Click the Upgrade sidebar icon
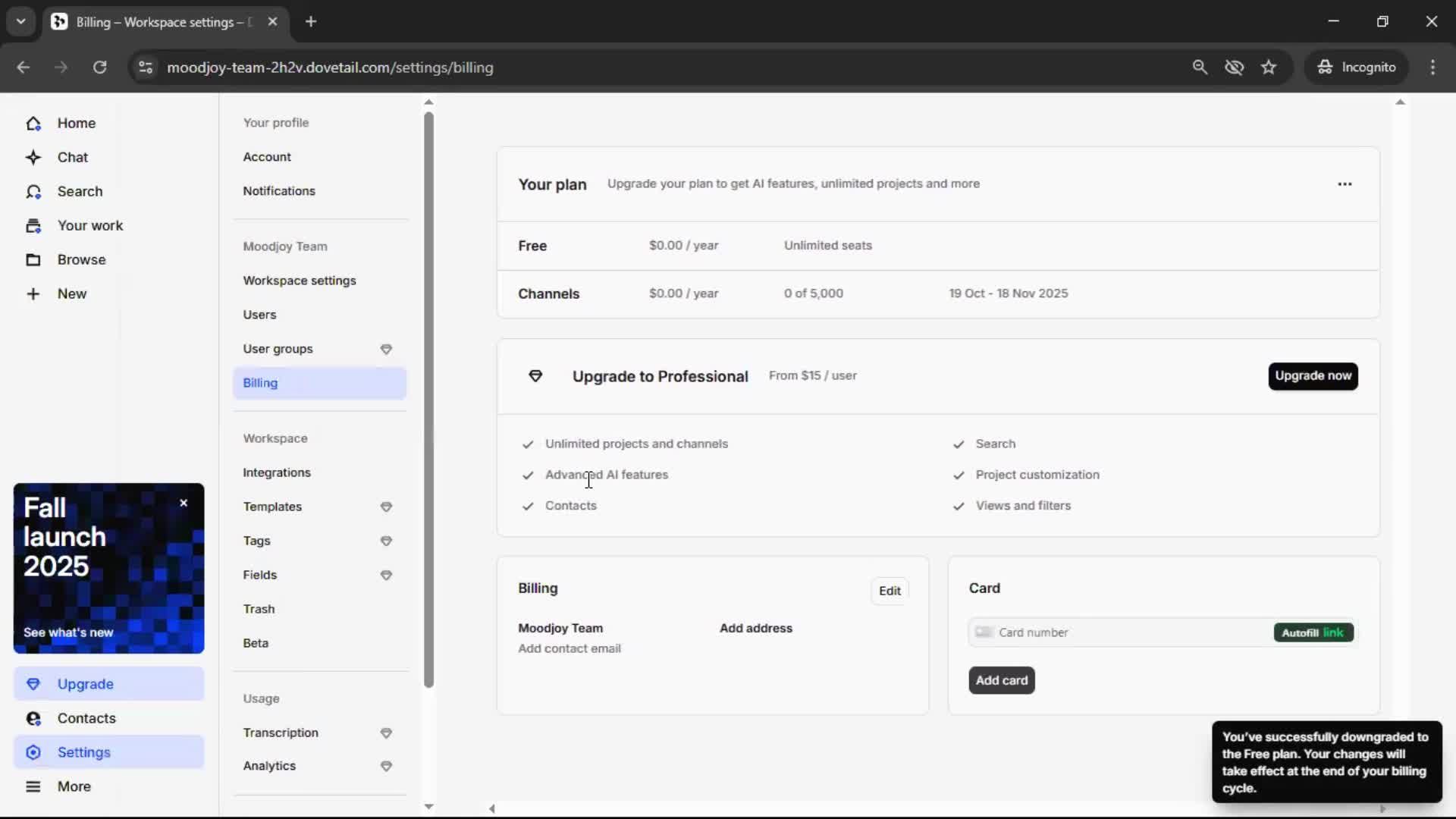The width and height of the screenshot is (1456, 819). pos(33,683)
